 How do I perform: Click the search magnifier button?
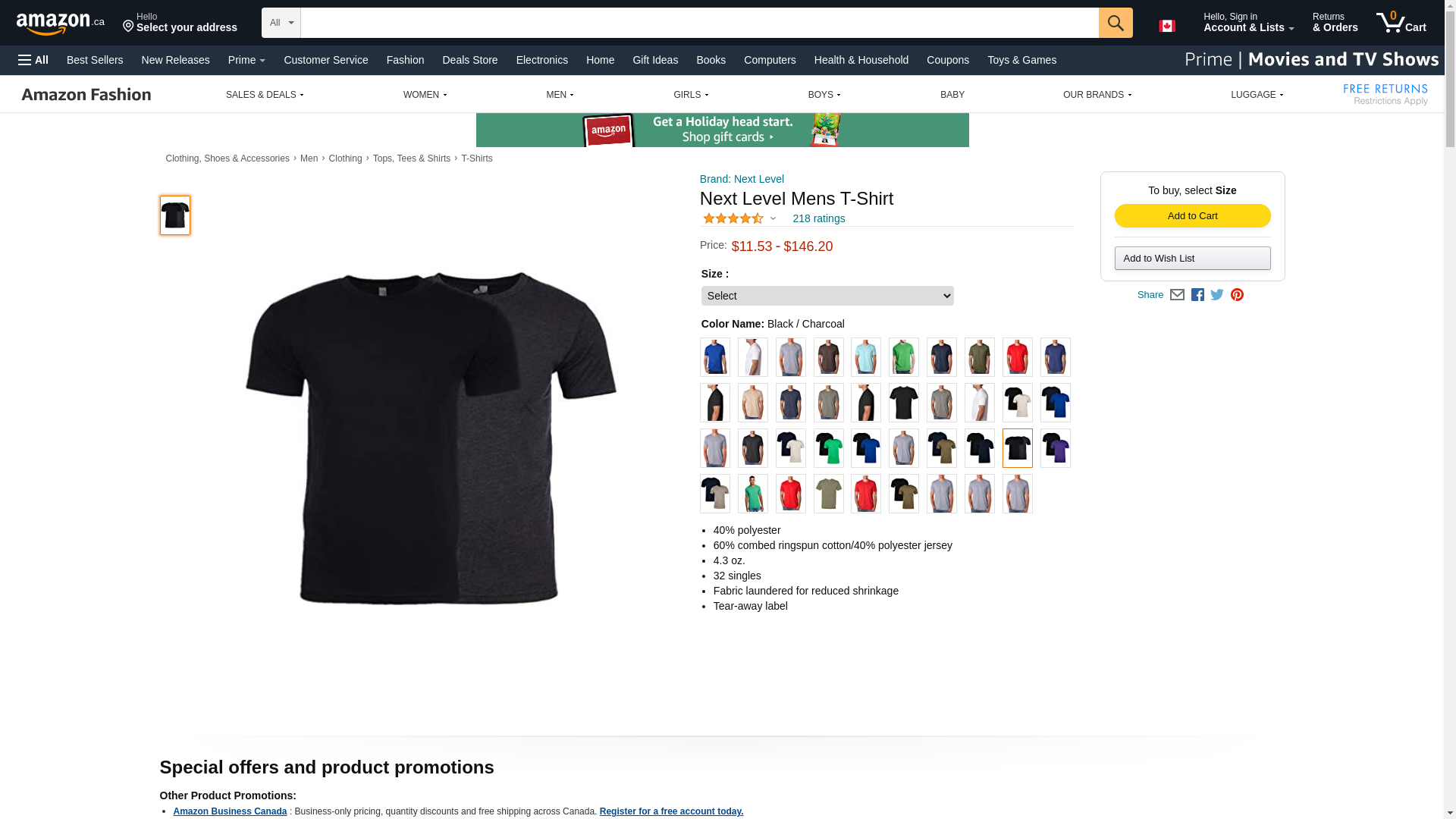tap(1116, 23)
